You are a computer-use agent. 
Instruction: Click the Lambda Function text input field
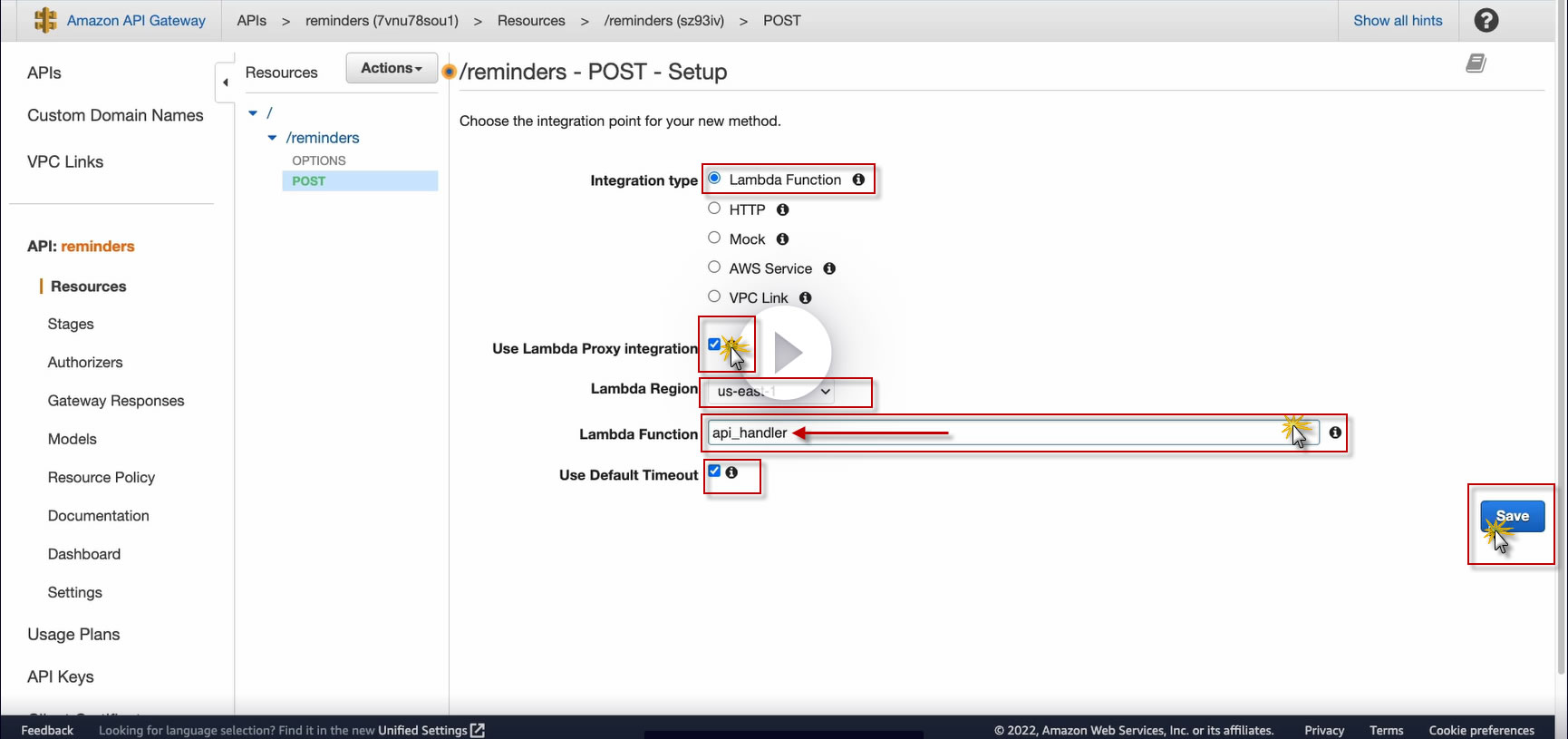[x=1013, y=433]
